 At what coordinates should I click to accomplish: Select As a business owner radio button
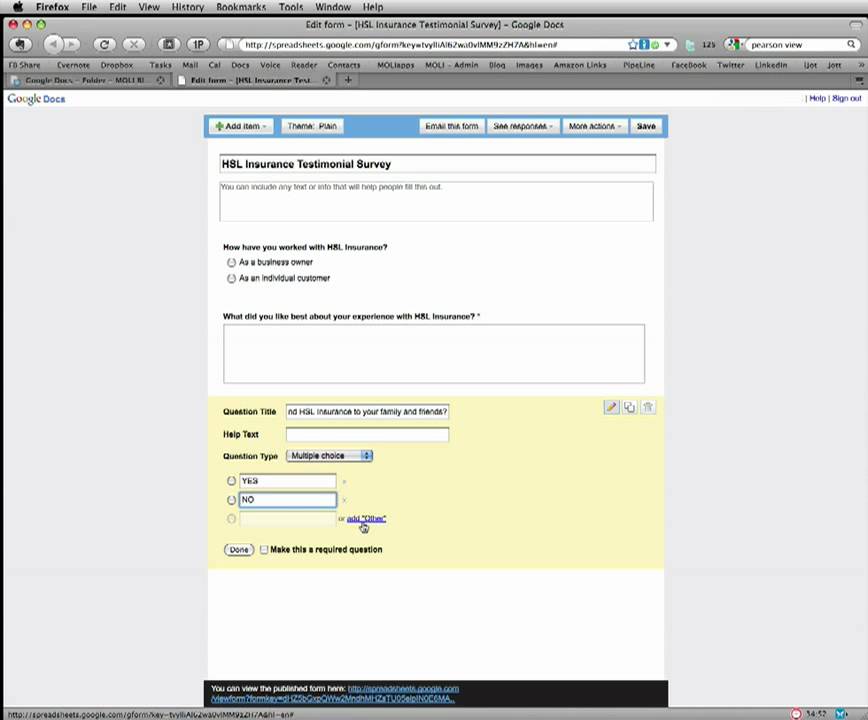pos(231,262)
